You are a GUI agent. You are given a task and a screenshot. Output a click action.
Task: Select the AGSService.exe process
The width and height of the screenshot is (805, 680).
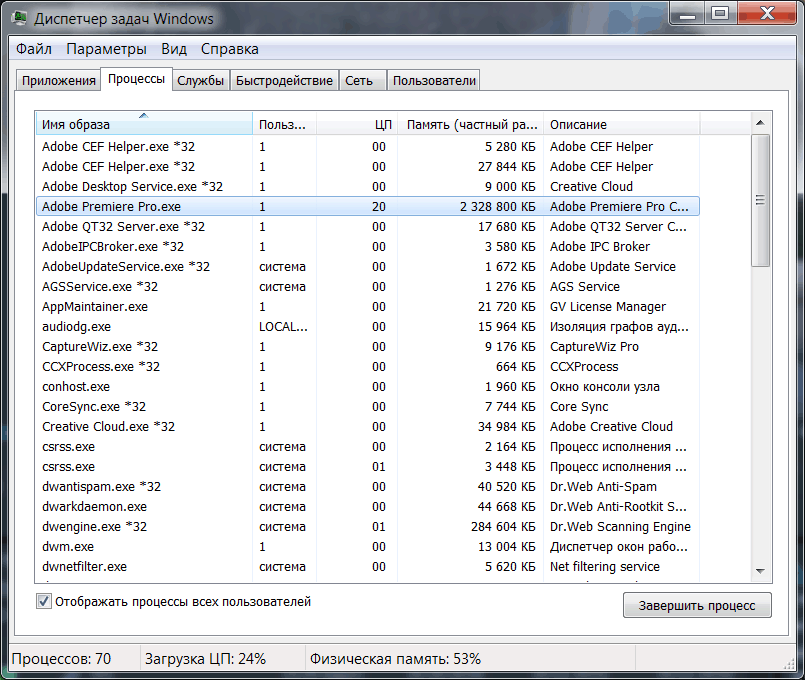(x=368, y=286)
